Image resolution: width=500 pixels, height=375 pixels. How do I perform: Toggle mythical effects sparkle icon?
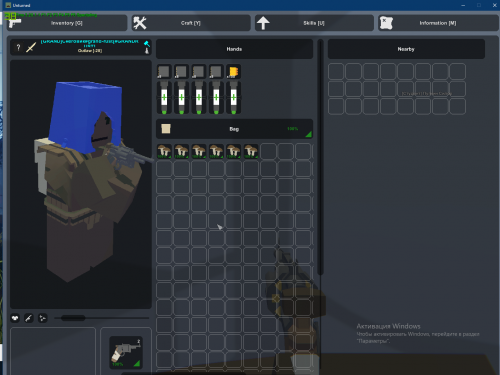point(43,318)
